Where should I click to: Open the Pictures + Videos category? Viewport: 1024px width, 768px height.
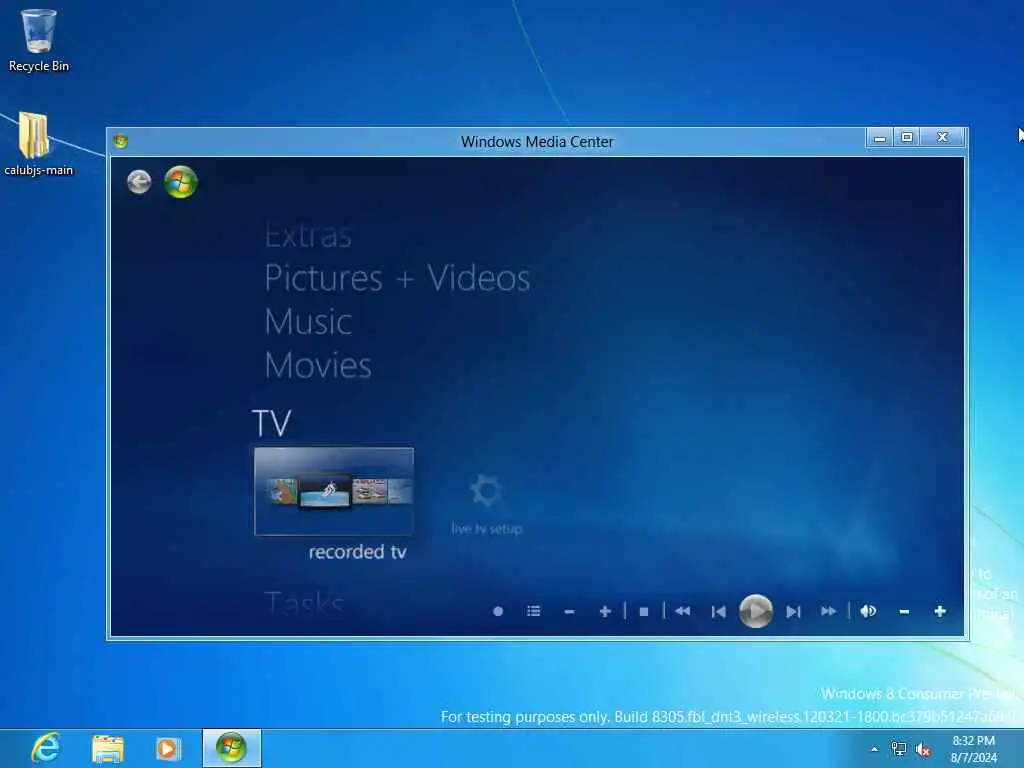click(397, 279)
